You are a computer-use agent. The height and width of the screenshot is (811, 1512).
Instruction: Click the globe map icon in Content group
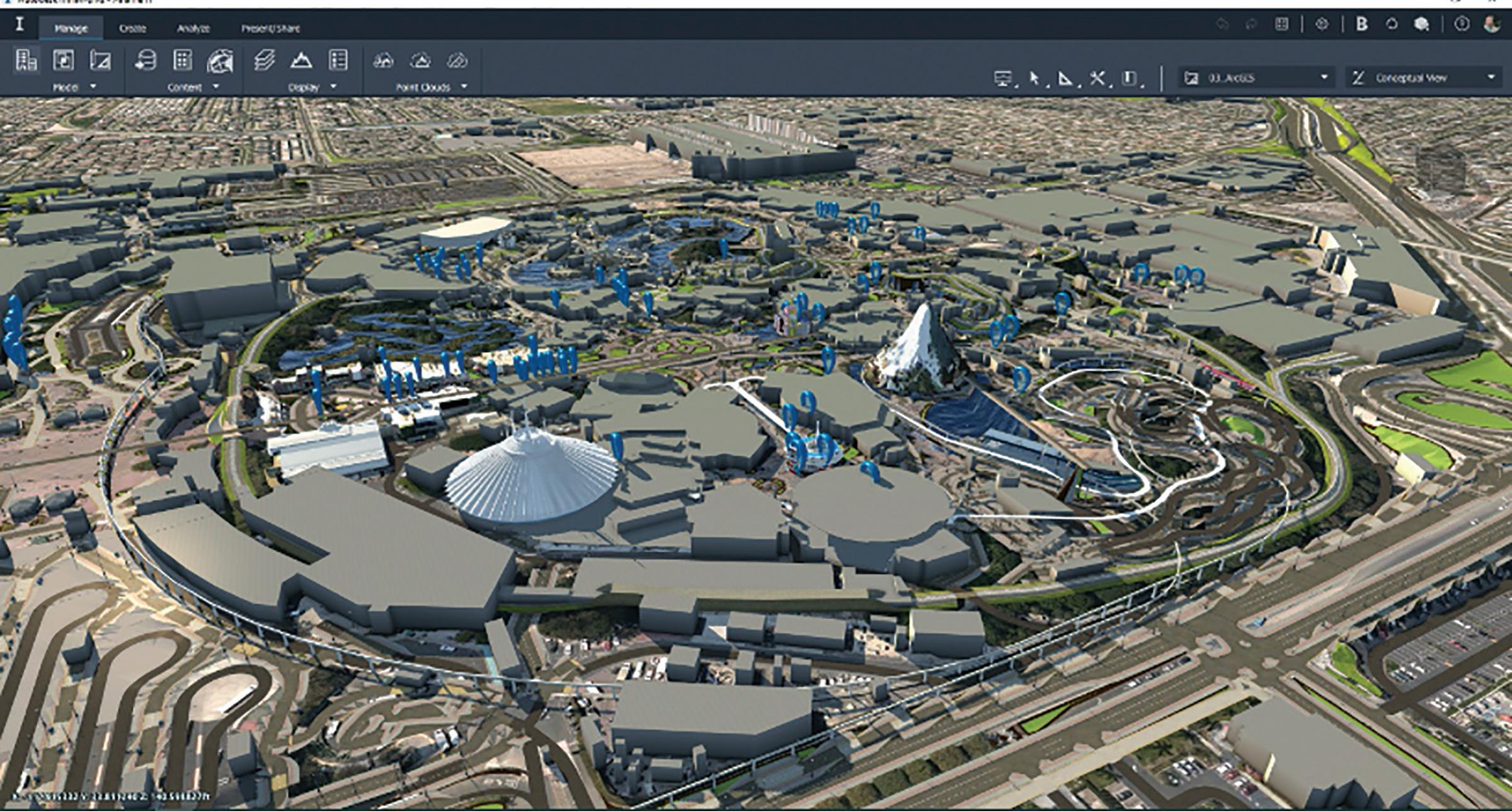pos(220,60)
